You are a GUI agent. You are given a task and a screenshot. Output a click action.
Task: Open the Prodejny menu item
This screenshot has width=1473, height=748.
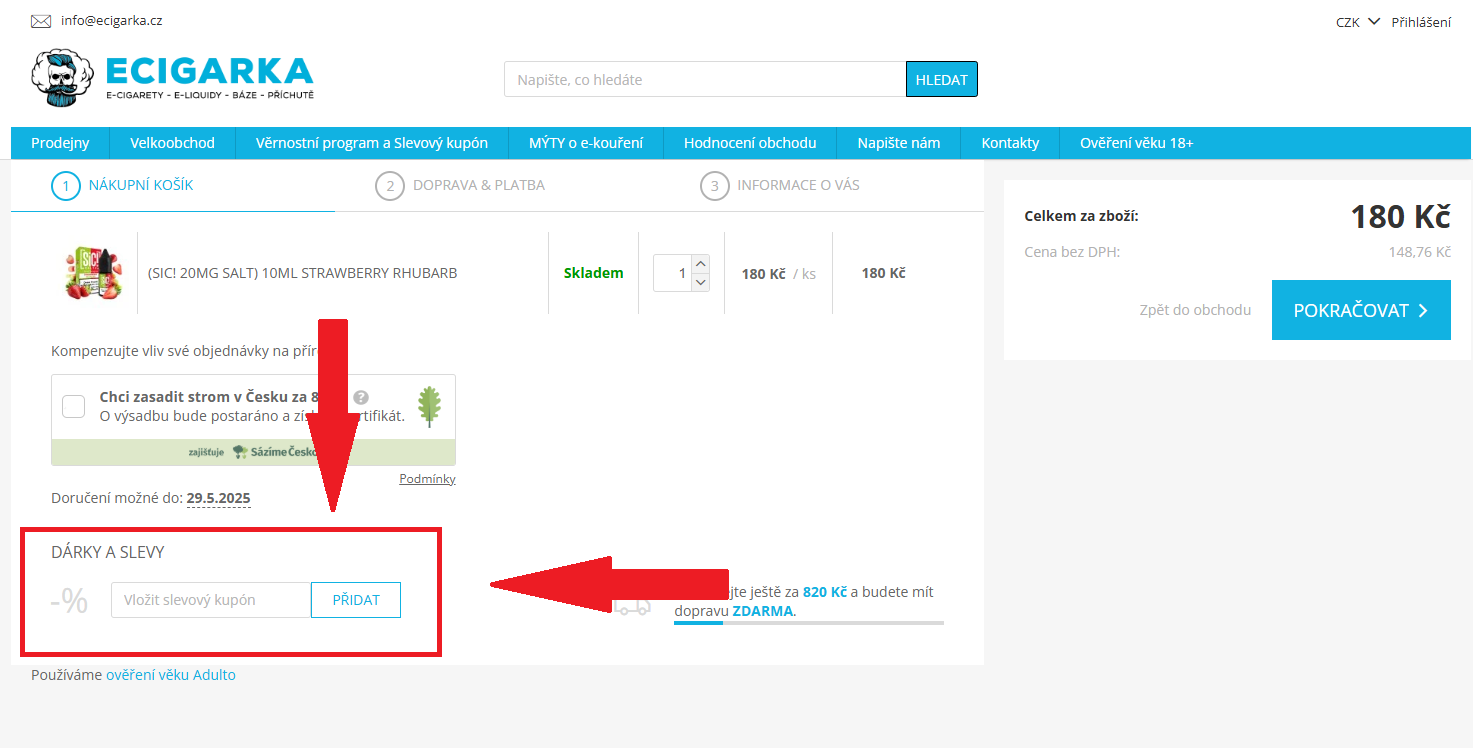click(60, 143)
